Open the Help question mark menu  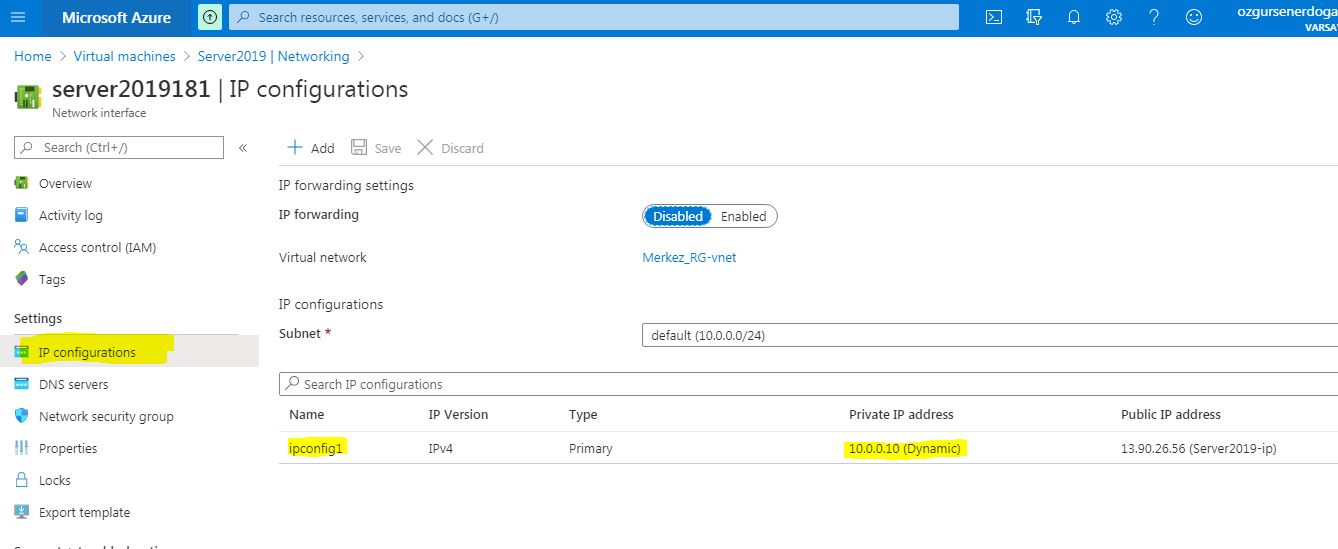click(1154, 17)
